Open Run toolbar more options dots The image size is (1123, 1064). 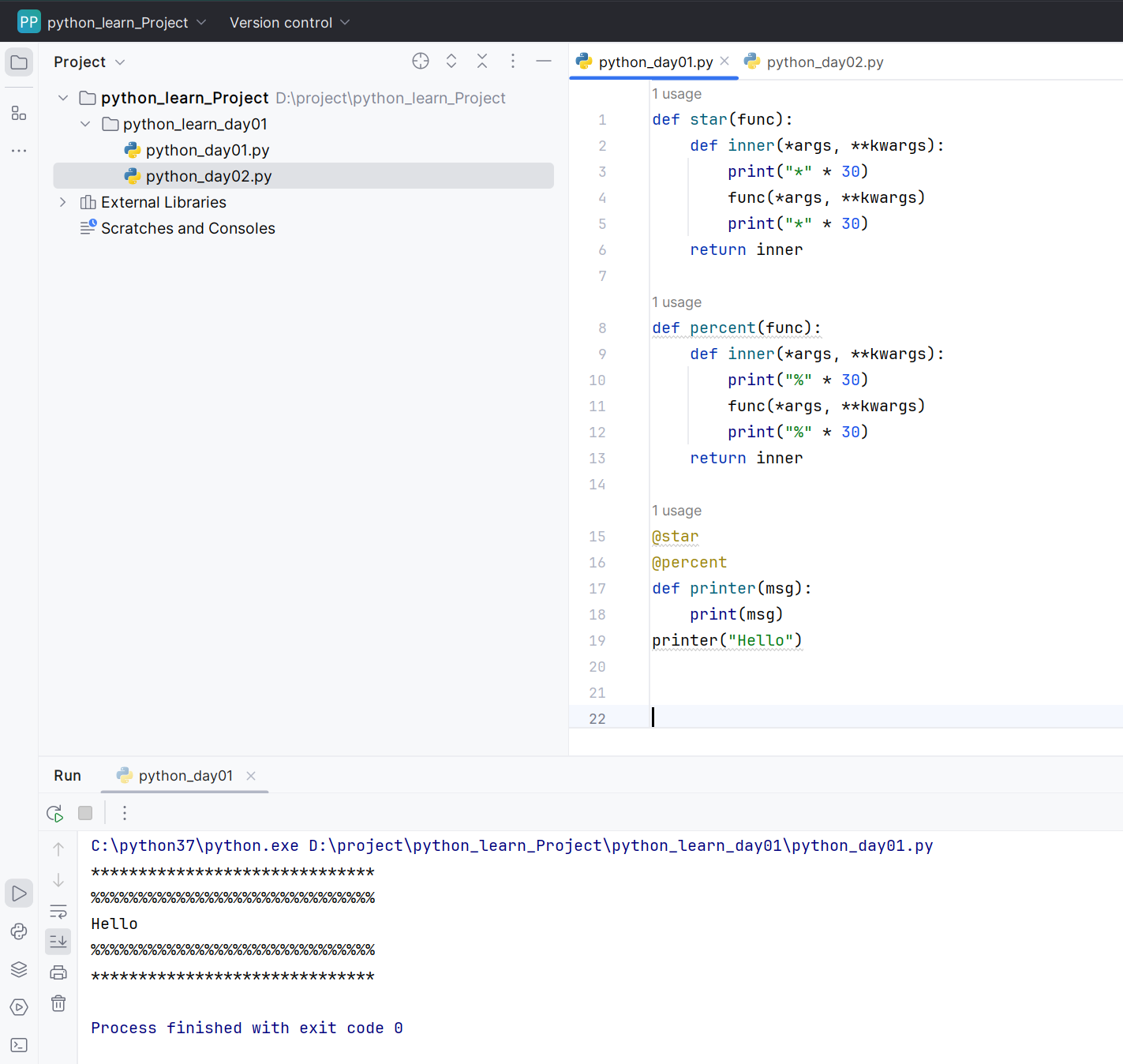point(125,813)
